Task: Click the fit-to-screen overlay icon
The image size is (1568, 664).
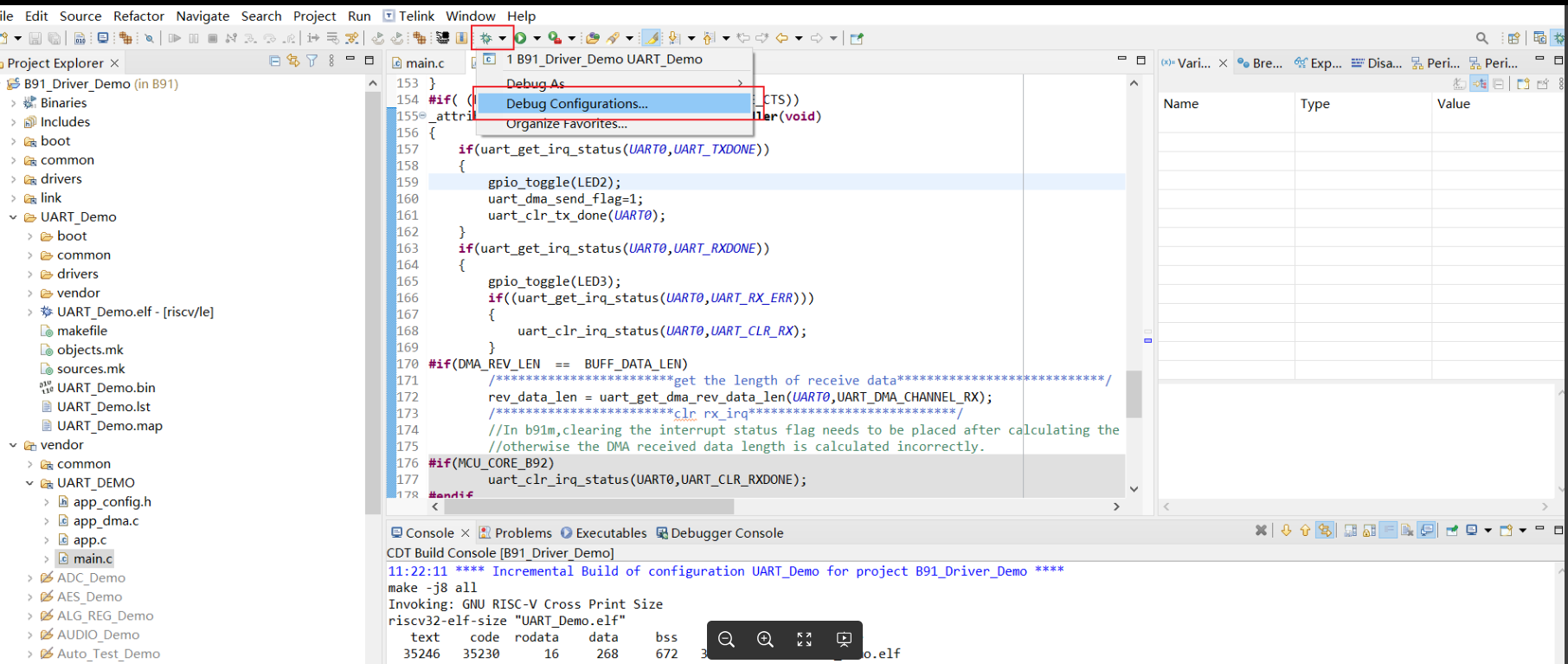Action: click(x=804, y=639)
